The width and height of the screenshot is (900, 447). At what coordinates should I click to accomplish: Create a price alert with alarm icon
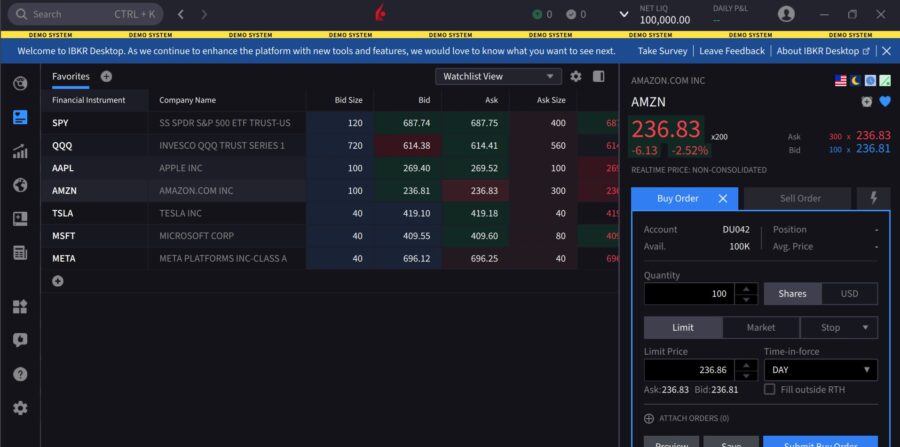point(867,102)
